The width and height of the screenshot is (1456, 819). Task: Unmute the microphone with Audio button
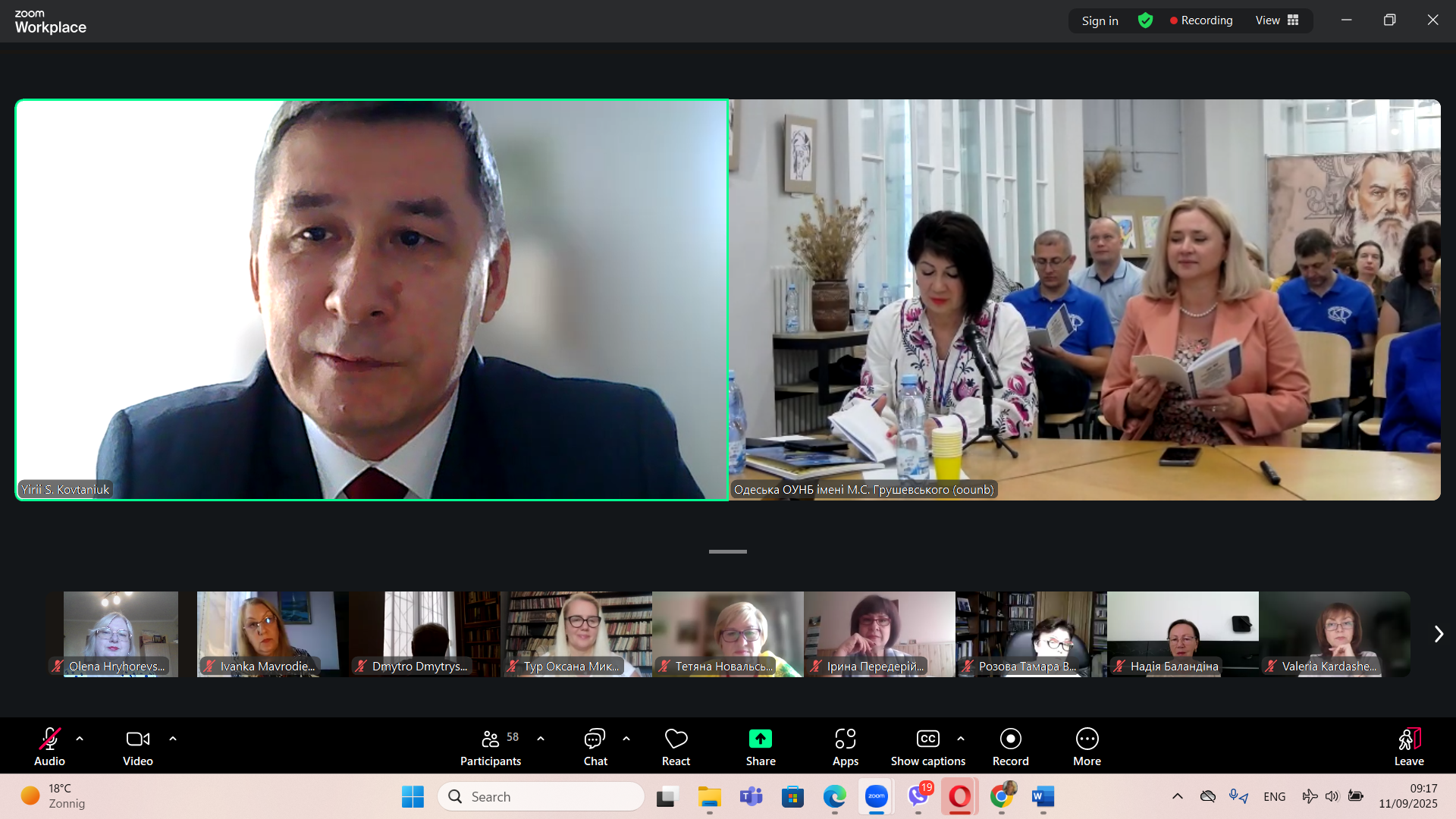pyautogui.click(x=49, y=747)
